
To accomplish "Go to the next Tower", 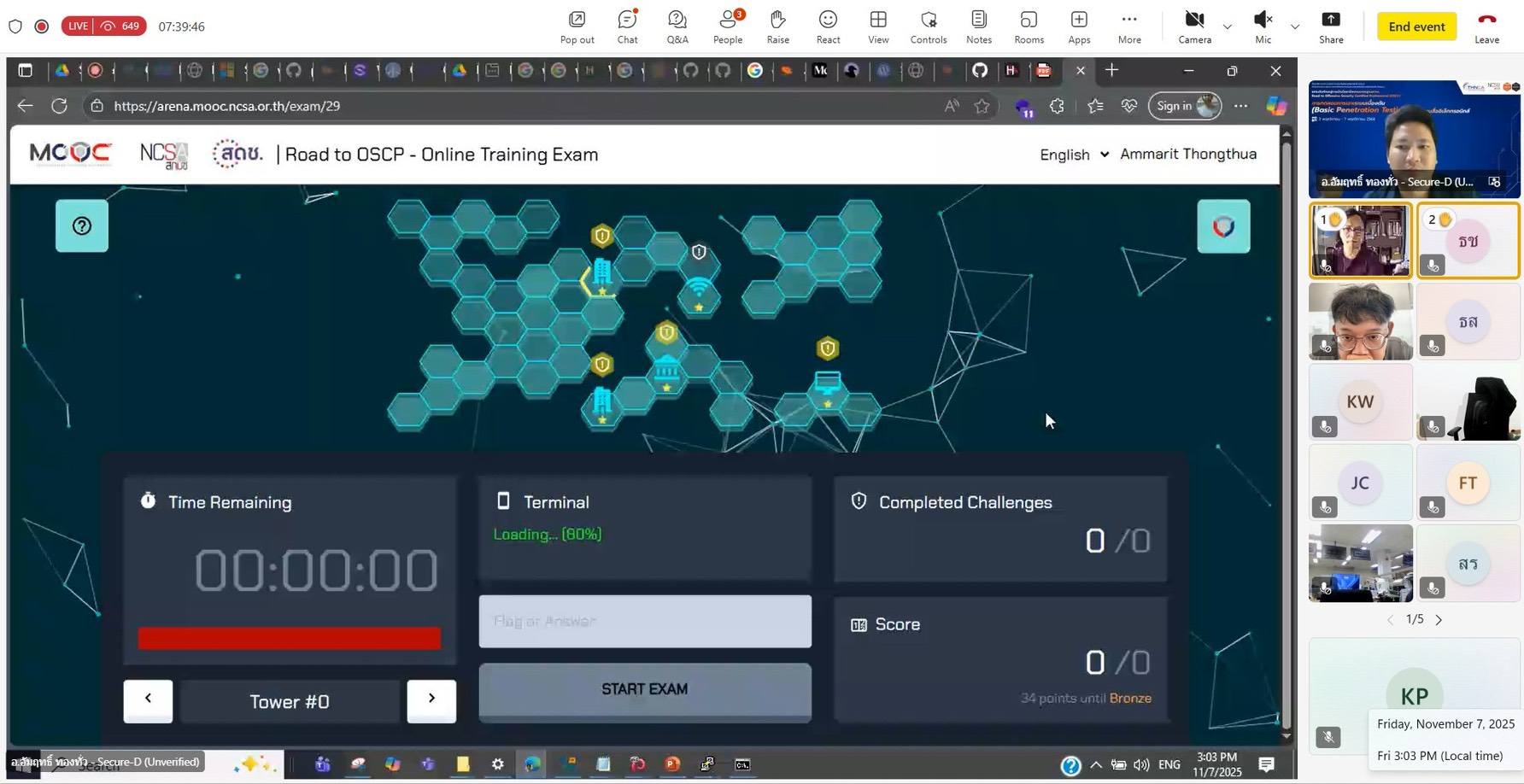I will pyautogui.click(x=431, y=700).
